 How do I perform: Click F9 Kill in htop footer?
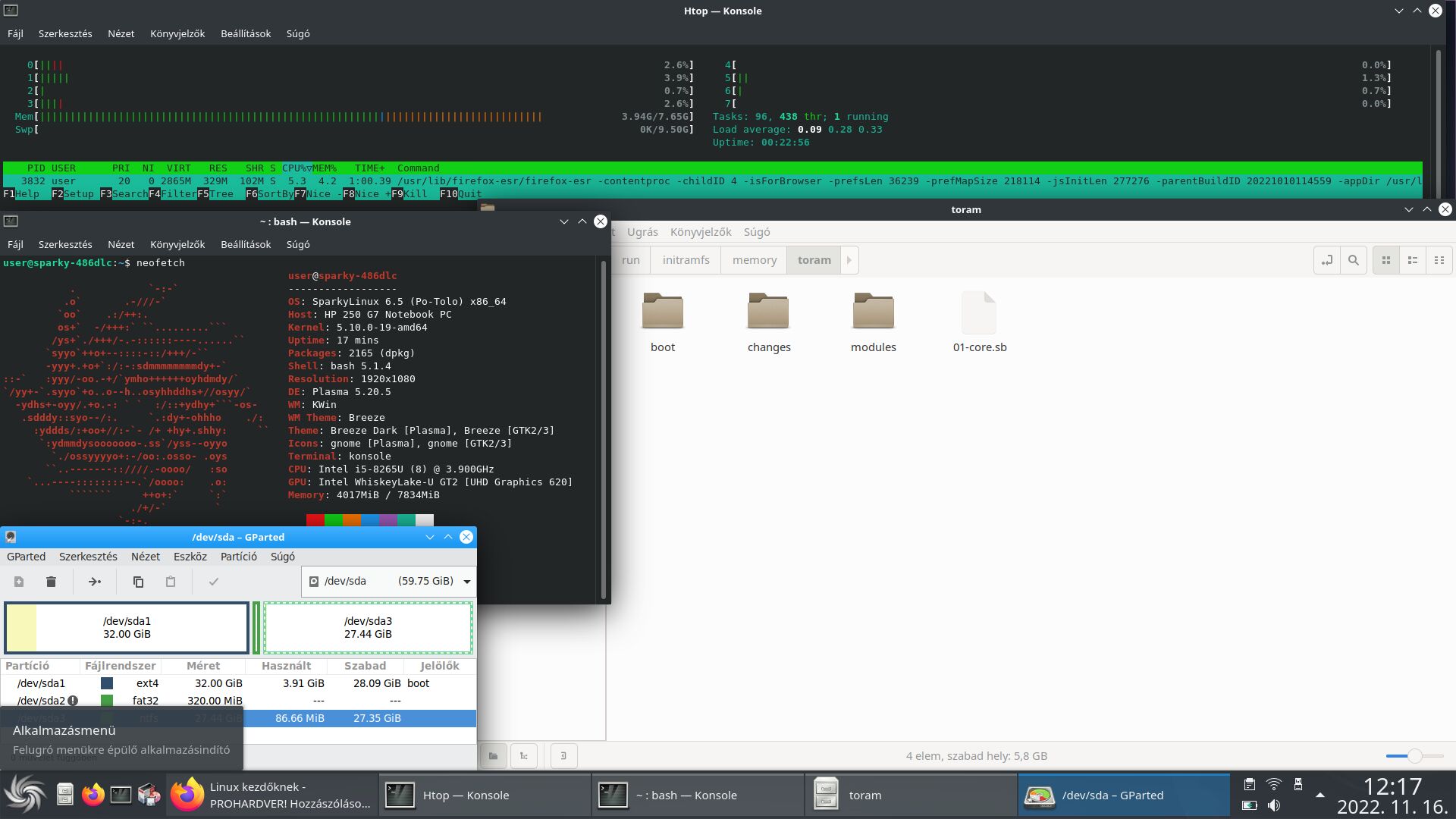(x=409, y=194)
